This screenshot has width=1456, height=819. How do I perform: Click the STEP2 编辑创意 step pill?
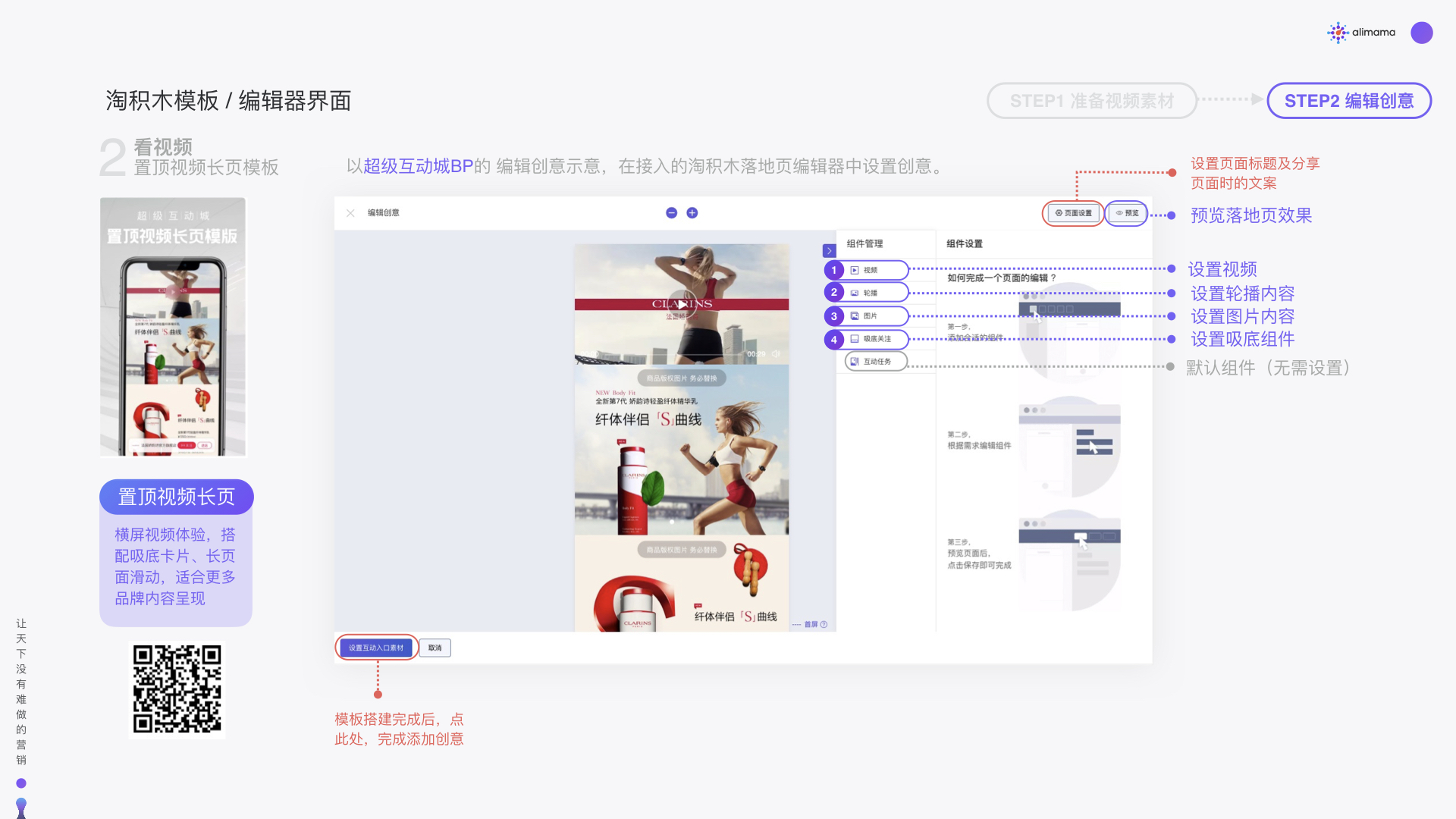coord(1349,101)
